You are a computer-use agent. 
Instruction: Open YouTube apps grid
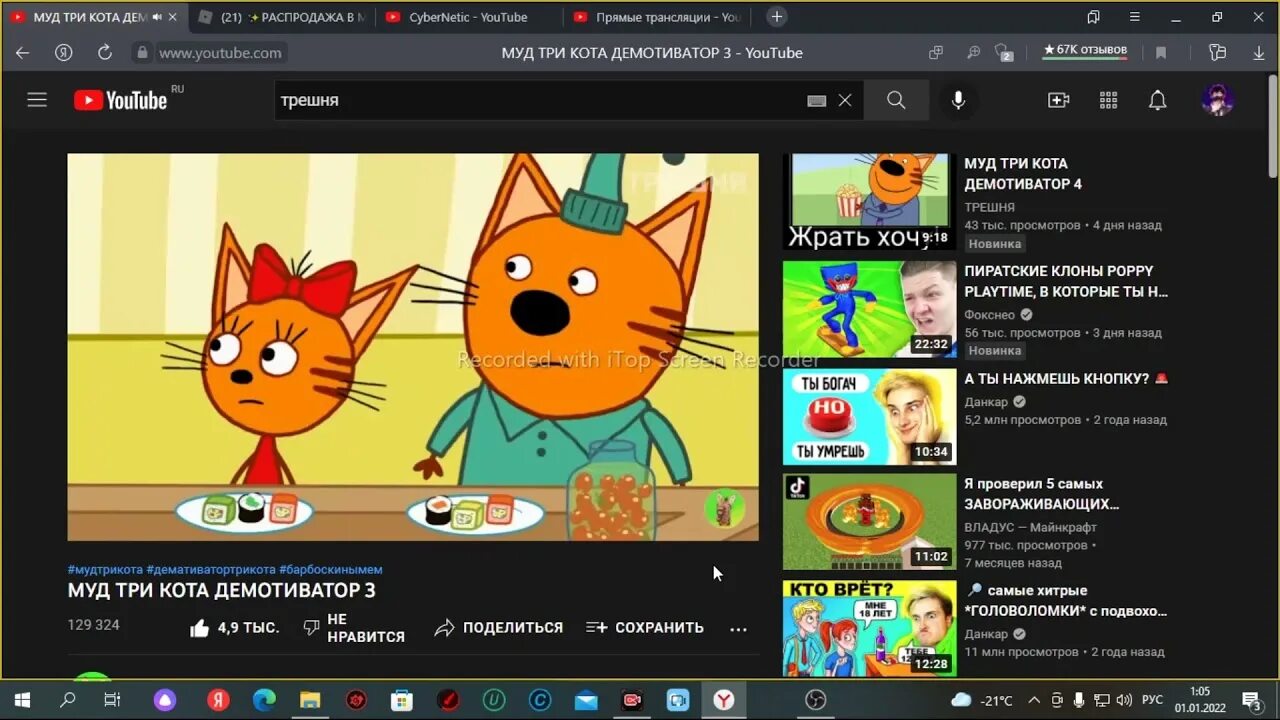[1108, 100]
